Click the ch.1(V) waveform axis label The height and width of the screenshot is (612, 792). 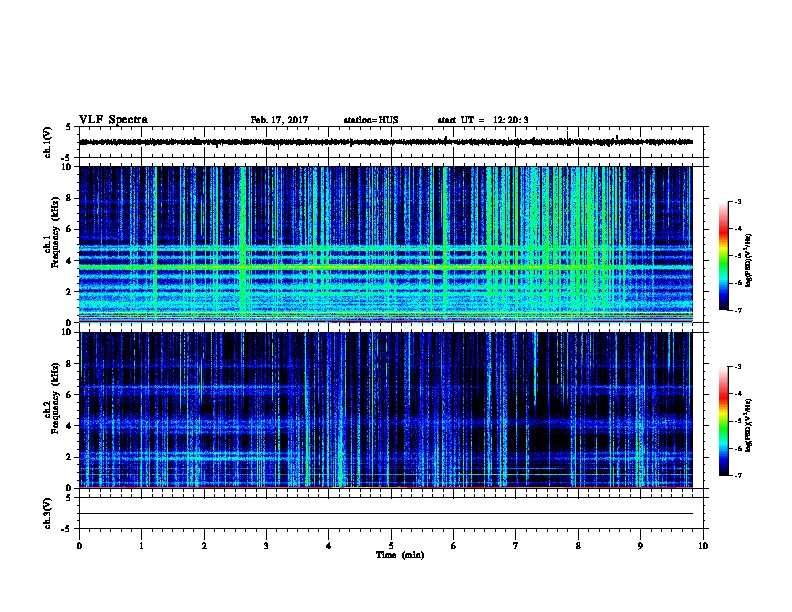pos(48,142)
